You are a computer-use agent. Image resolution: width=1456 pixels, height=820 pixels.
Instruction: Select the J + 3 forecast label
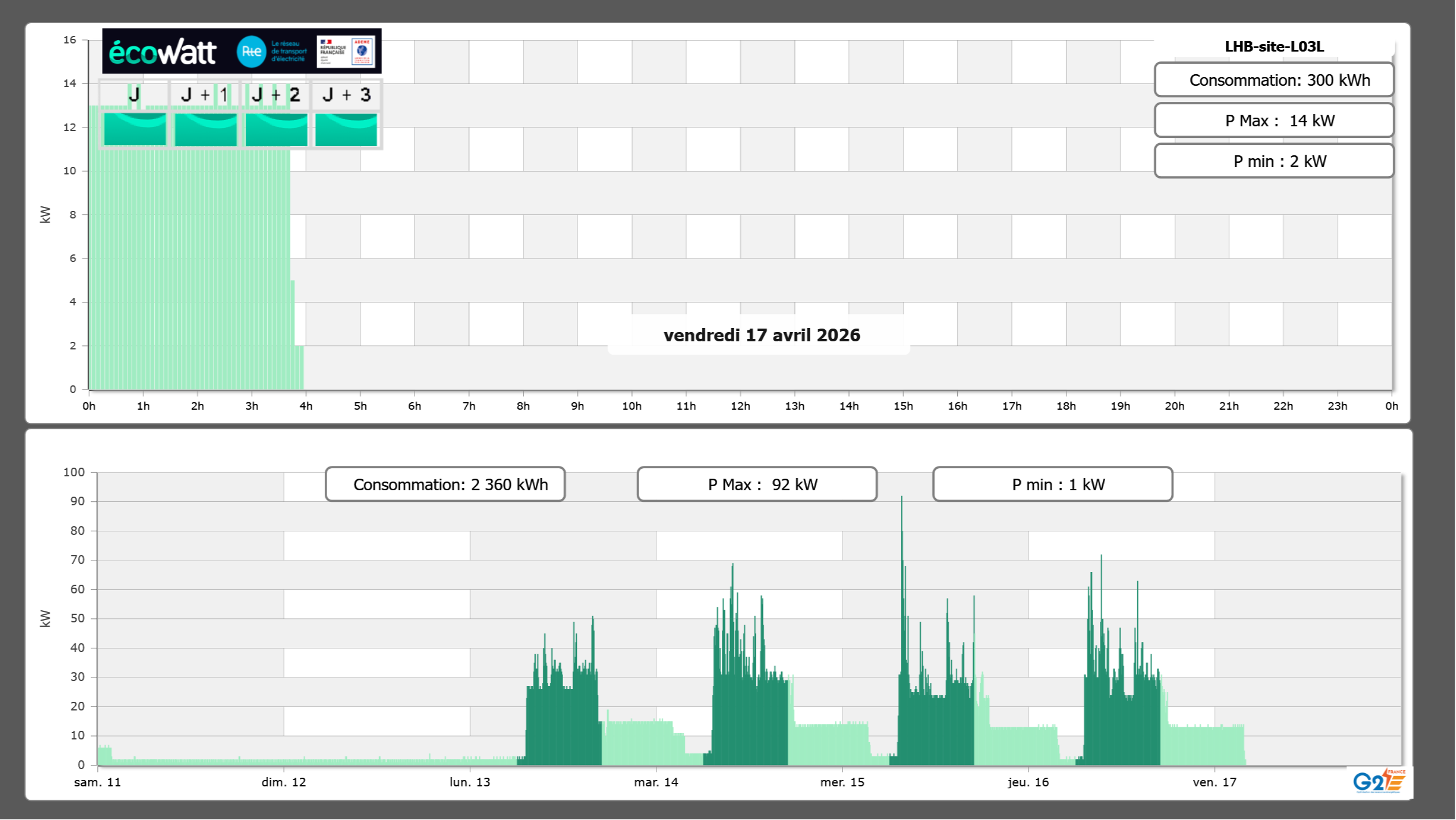pos(346,94)
